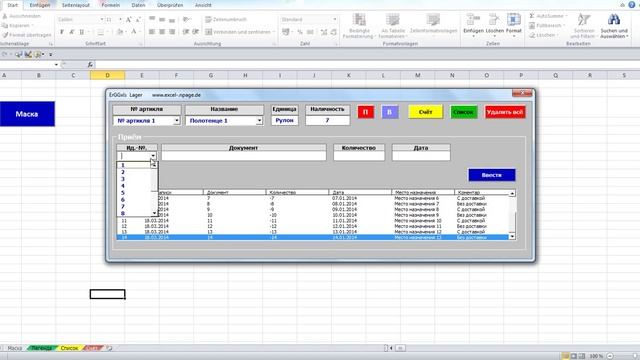Click the insert function fx icon
Screen dimensions: 640x360
click(90, 64)
